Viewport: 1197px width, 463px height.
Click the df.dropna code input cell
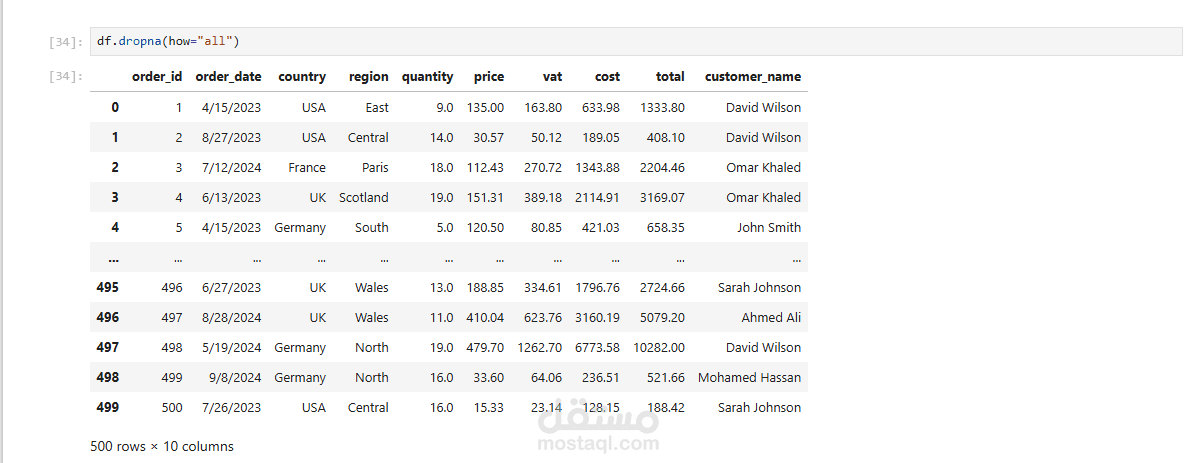[x=636, y=41]
